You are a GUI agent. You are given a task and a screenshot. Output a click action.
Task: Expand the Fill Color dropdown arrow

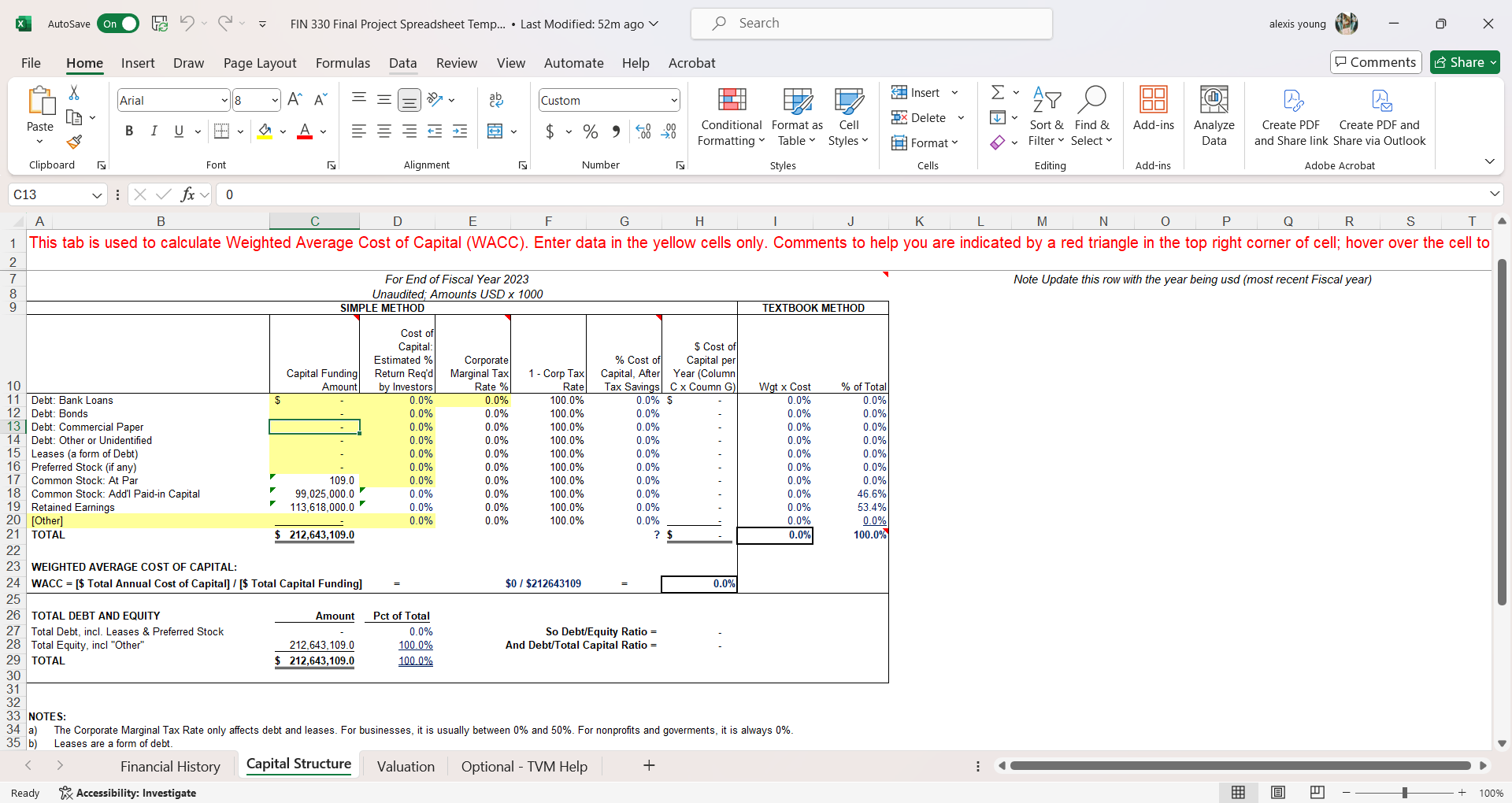point(283,131)
